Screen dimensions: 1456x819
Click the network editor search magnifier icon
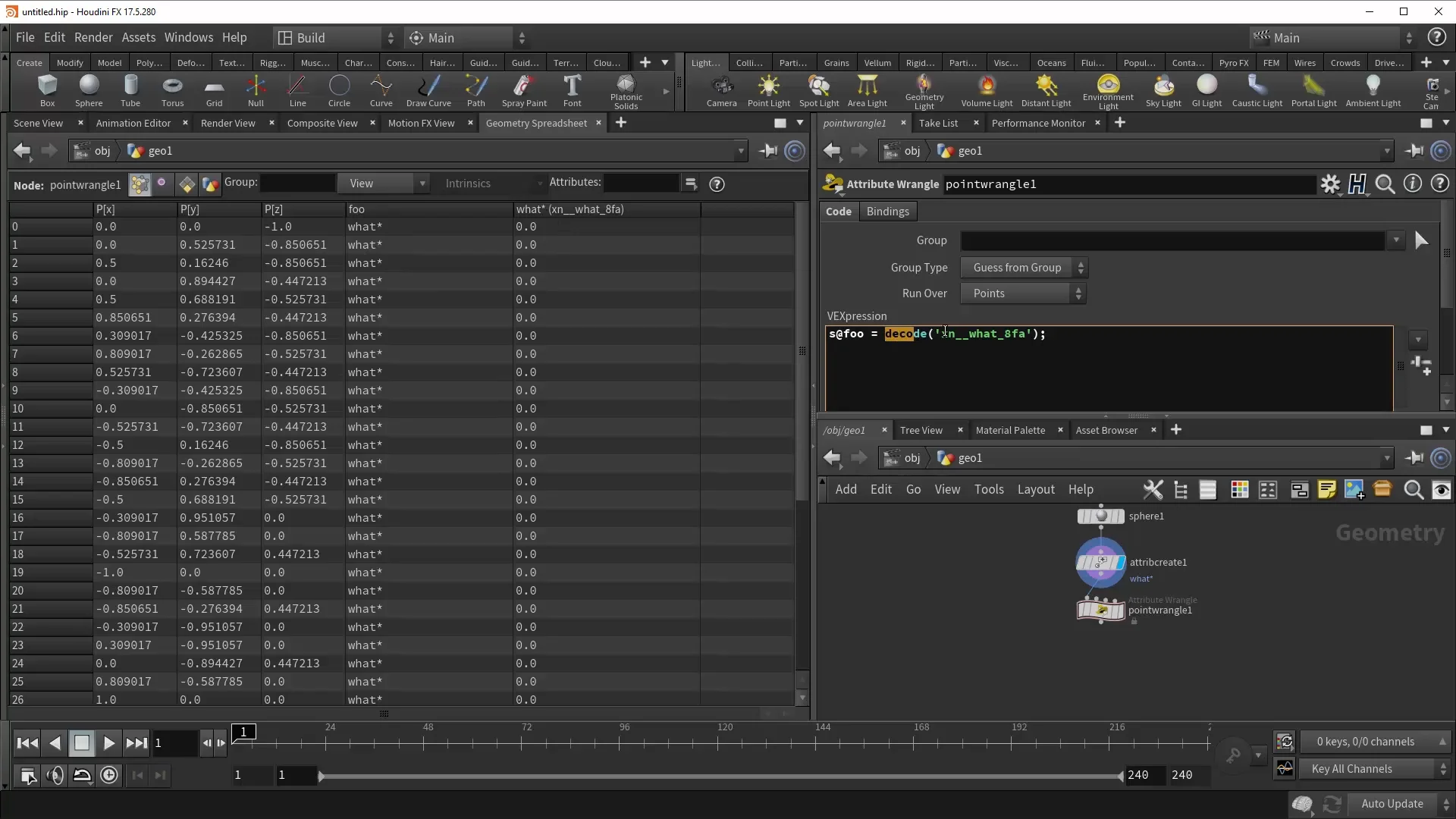pos(1413,490)
